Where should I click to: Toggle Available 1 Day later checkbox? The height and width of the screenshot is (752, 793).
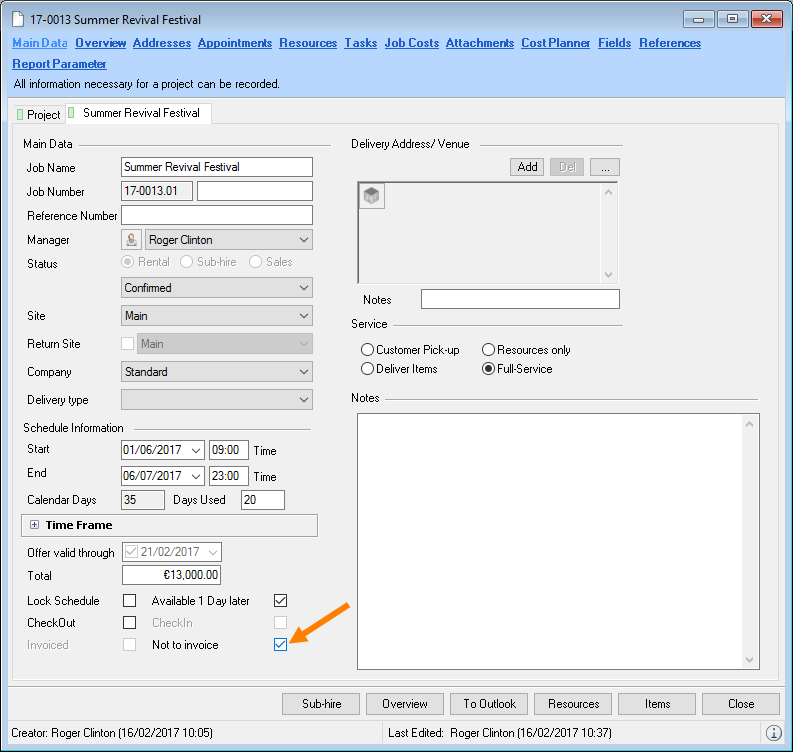point(280,601)
